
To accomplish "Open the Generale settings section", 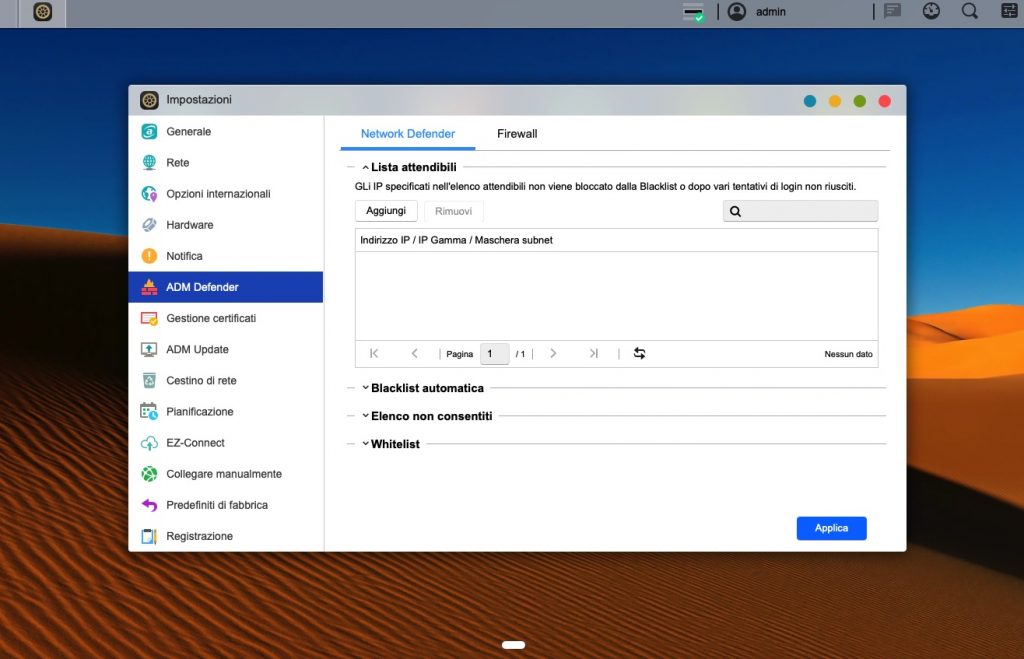I will [188, 132].
